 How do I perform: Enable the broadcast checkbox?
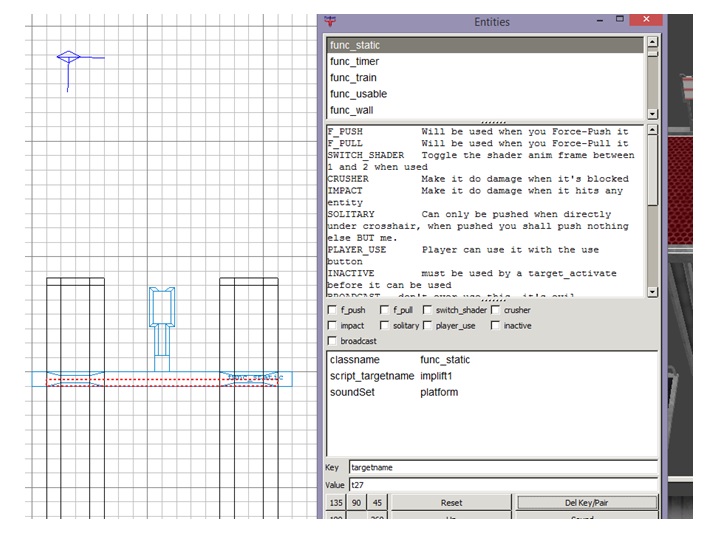click(332, 341)
